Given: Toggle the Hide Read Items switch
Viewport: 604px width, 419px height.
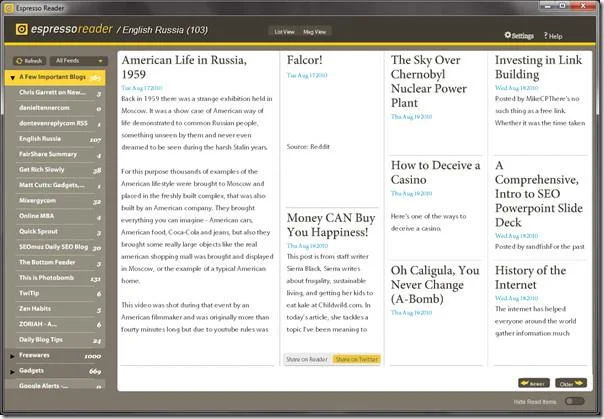Looking at the screenshot, I should click(x=574, y=401).
